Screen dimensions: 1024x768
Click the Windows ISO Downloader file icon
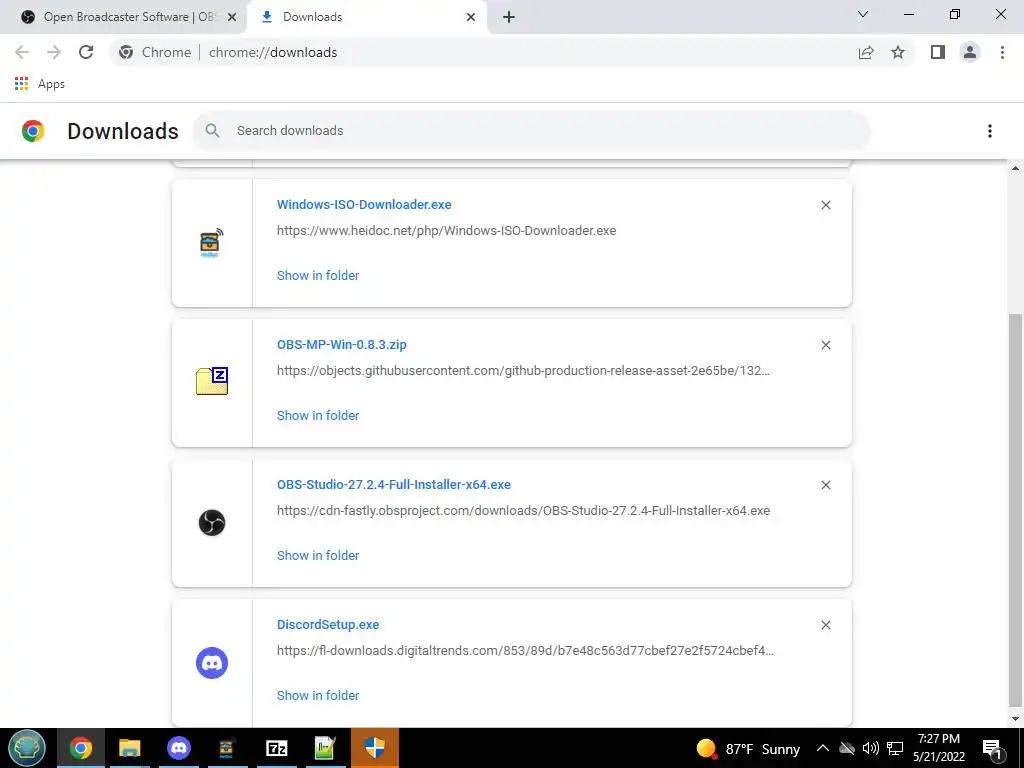pyautogui.click(x=211, y=242)
